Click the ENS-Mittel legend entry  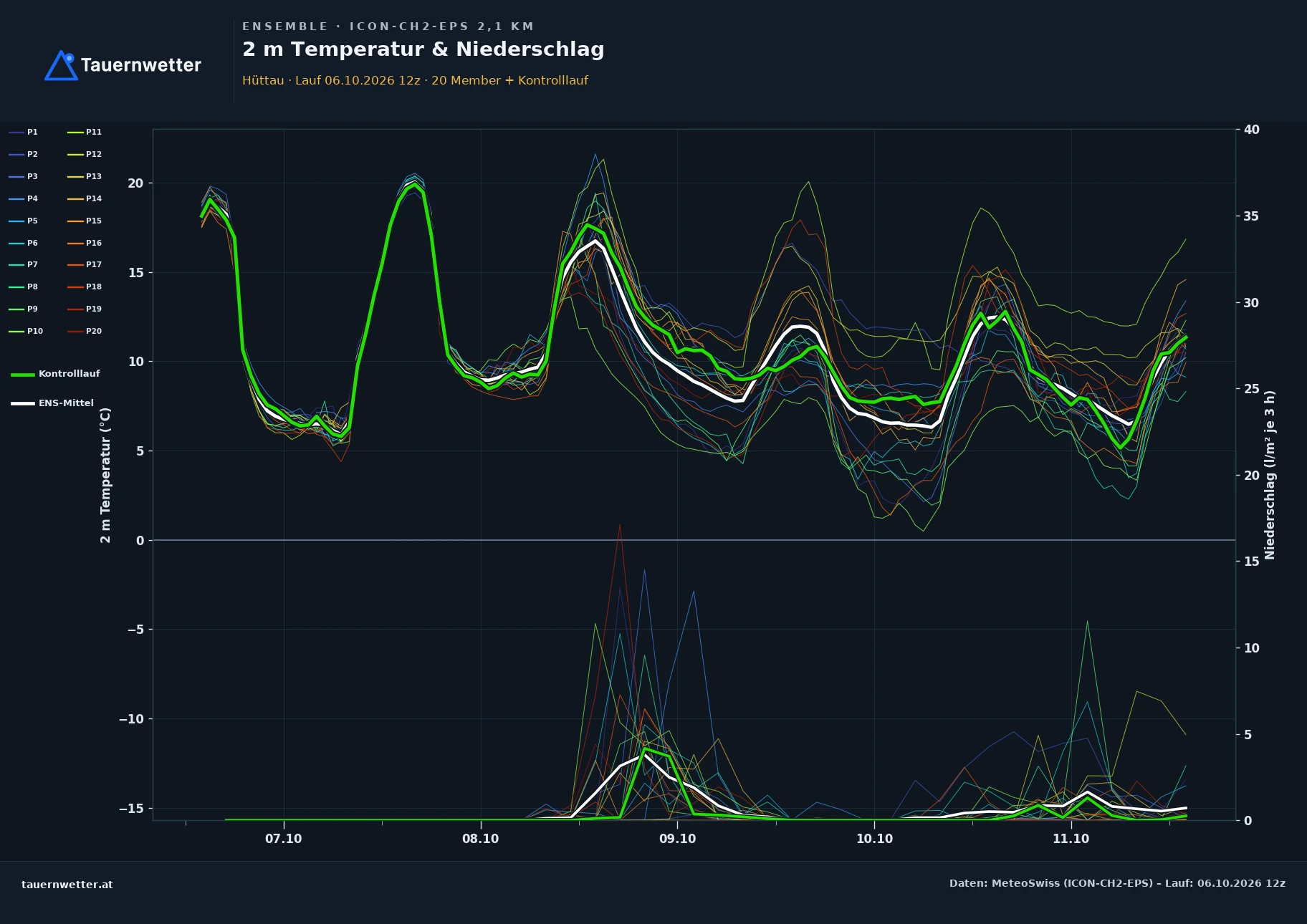(52, 403)
